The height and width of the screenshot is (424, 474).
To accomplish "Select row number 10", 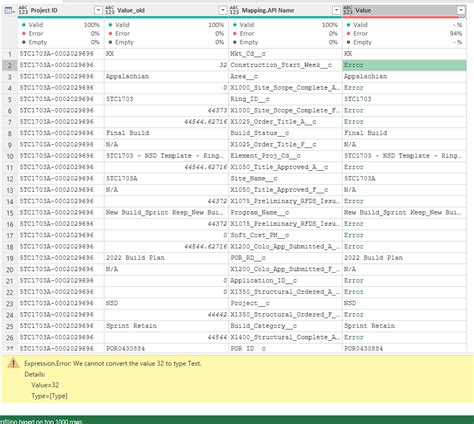I will coord(10,156).
